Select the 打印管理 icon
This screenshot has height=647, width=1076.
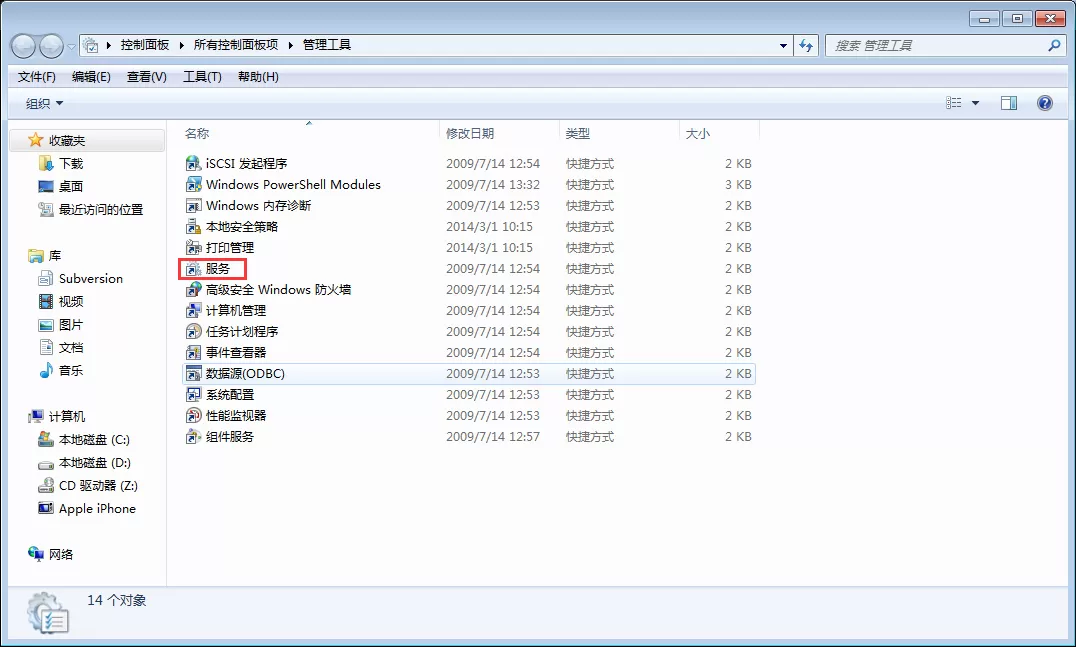pos(194,248)
